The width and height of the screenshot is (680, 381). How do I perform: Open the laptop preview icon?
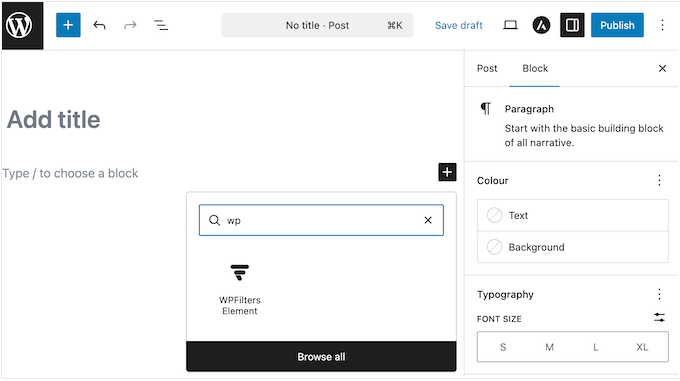pyautogui.click(x=510, y=25)
